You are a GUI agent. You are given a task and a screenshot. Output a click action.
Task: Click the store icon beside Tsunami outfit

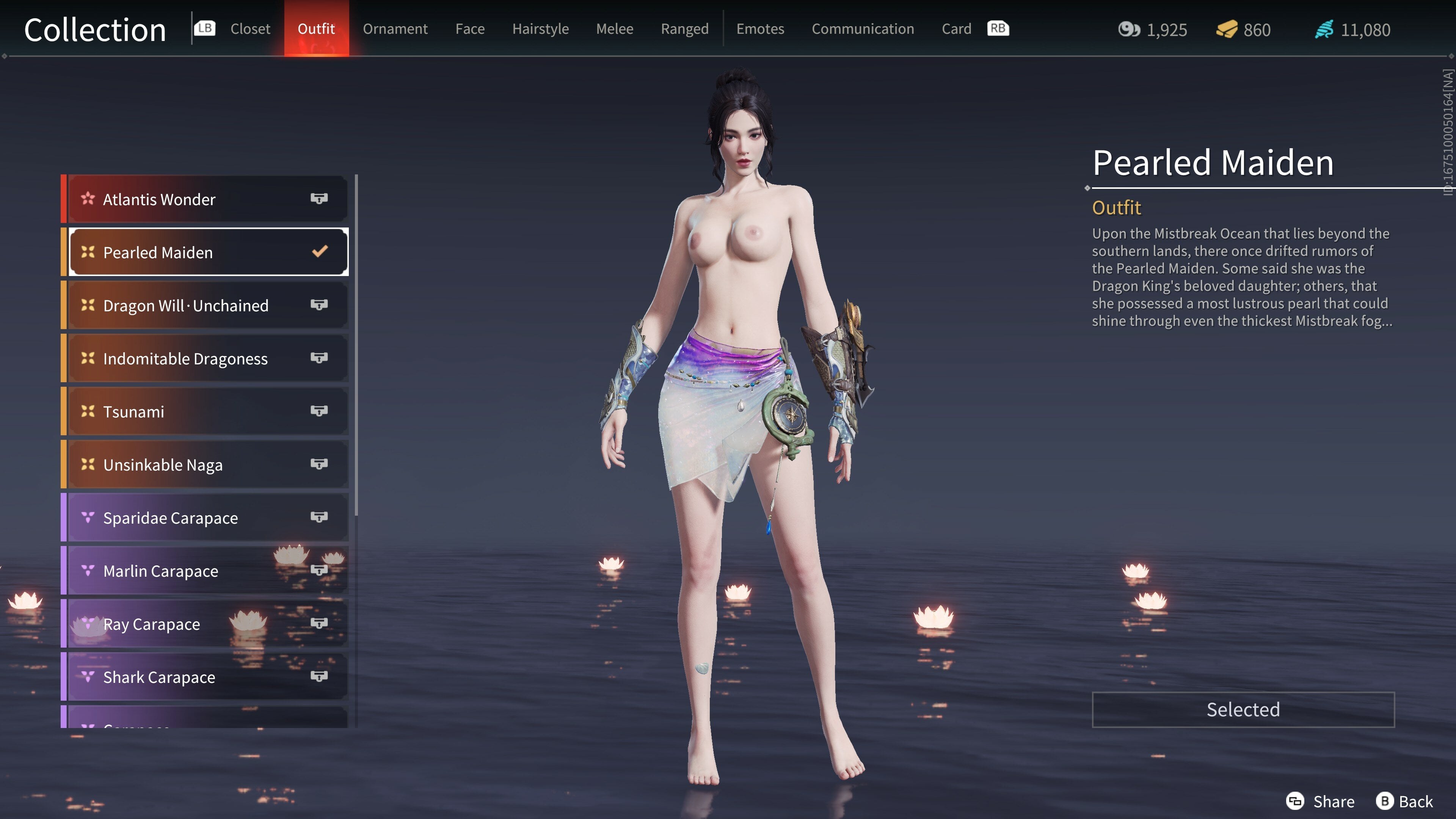click(319, 411)
